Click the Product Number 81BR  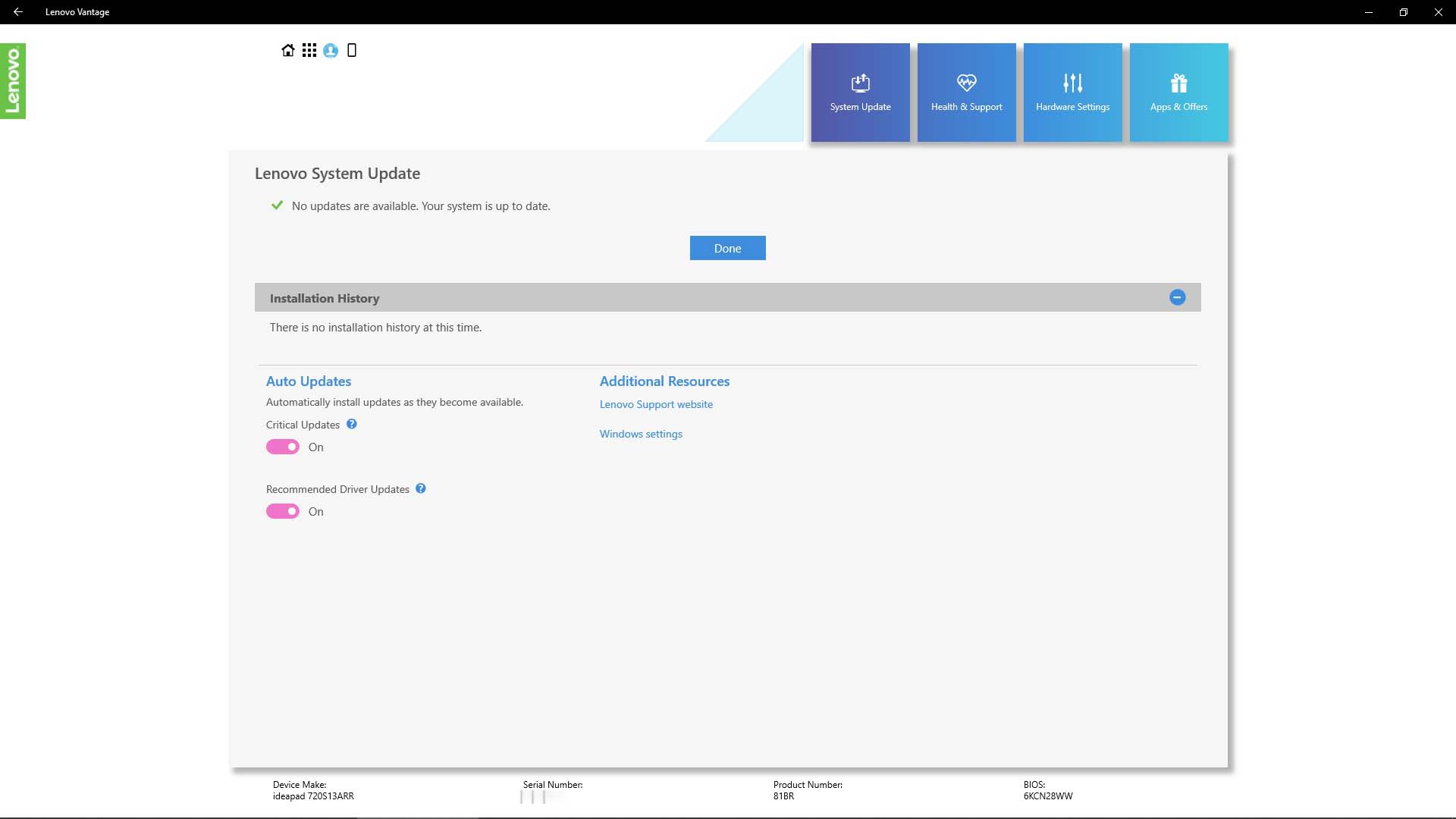783,796
